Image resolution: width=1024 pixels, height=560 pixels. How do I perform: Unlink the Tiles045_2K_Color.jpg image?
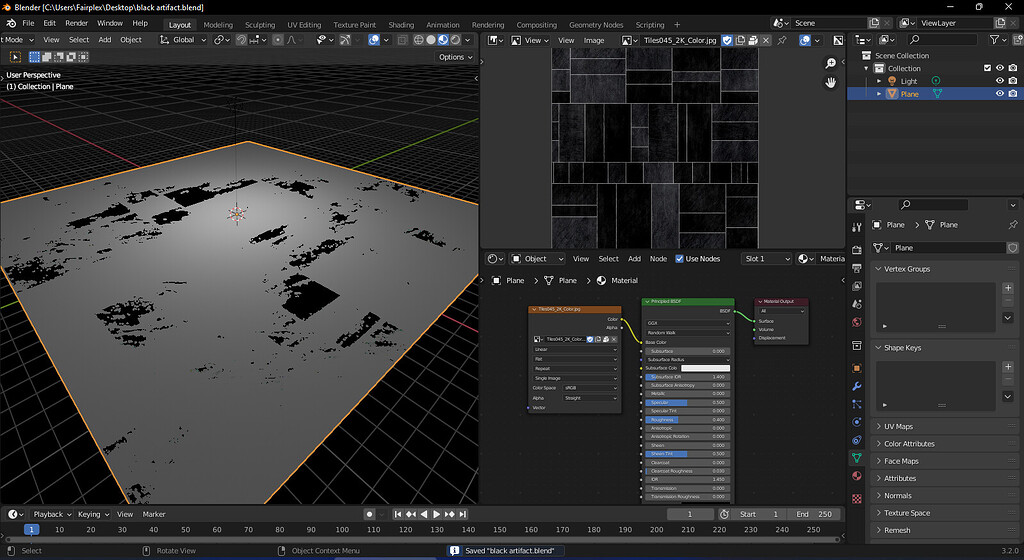point(765,40)
